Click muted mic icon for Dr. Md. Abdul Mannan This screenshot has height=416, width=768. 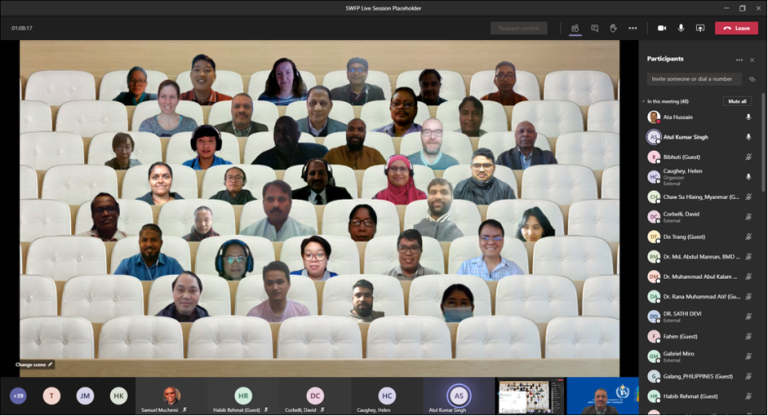point(748,257)
